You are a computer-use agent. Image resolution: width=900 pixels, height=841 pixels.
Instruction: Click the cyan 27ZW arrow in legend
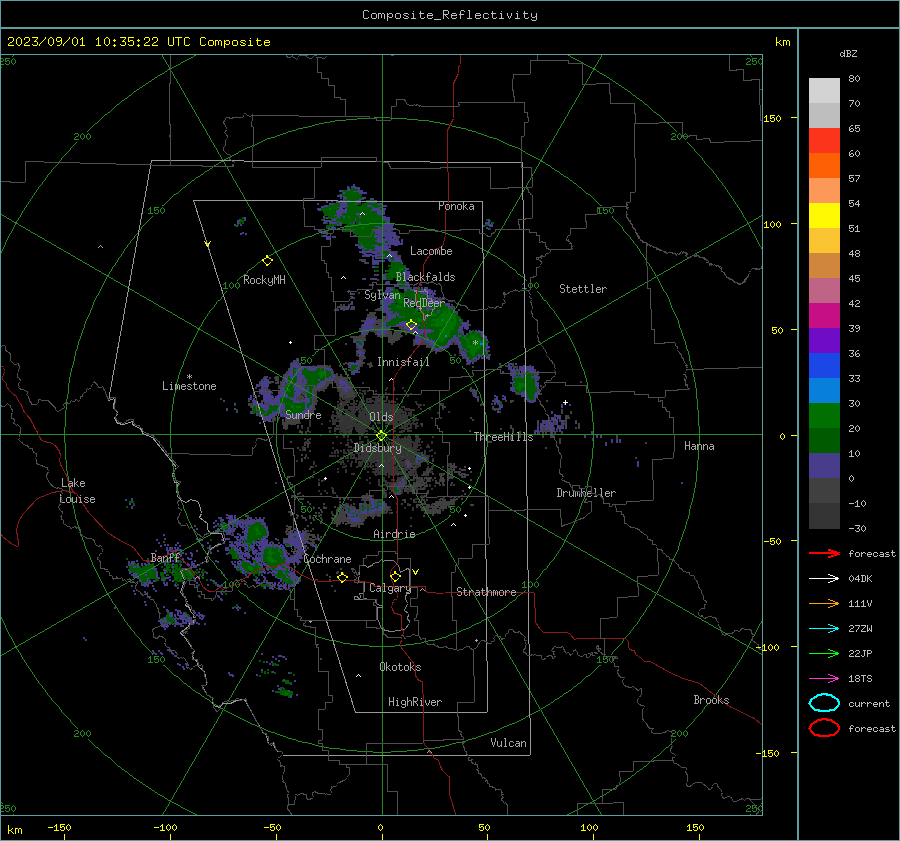[x=824, y=629]
